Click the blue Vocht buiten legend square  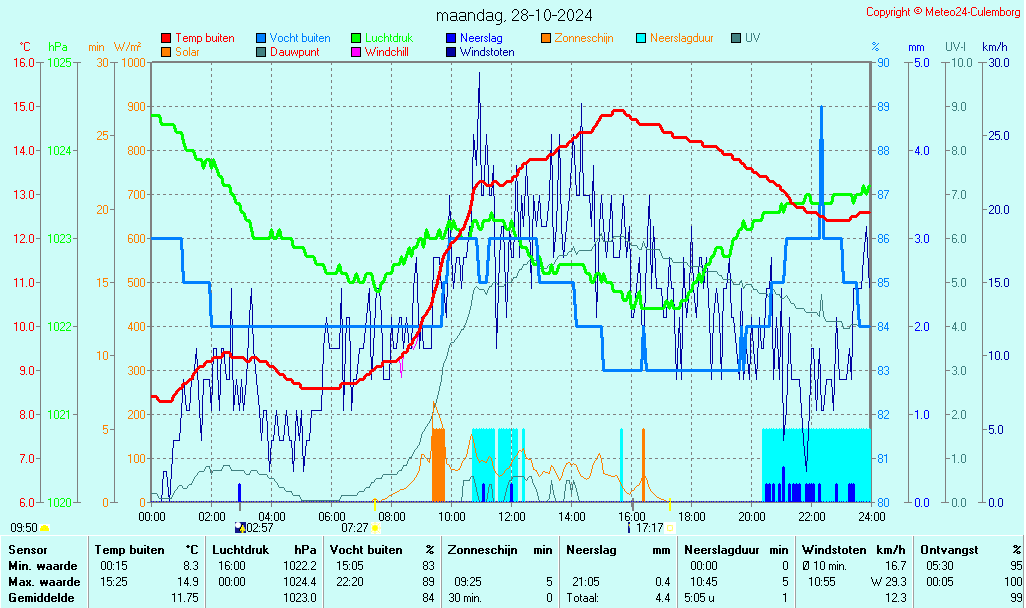(x=261, y=38)
